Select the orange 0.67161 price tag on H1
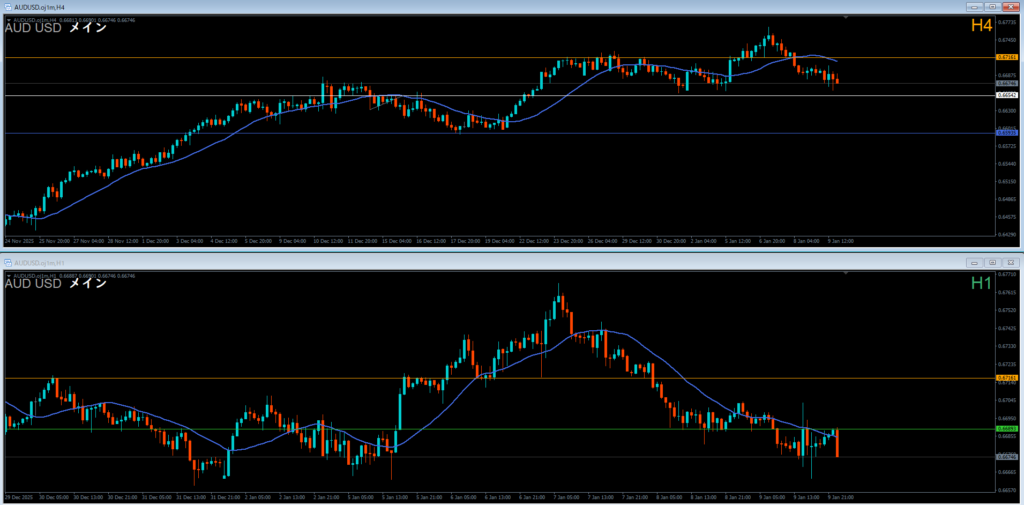Viewport: 1024px width, 505px height. (1007, 378)
